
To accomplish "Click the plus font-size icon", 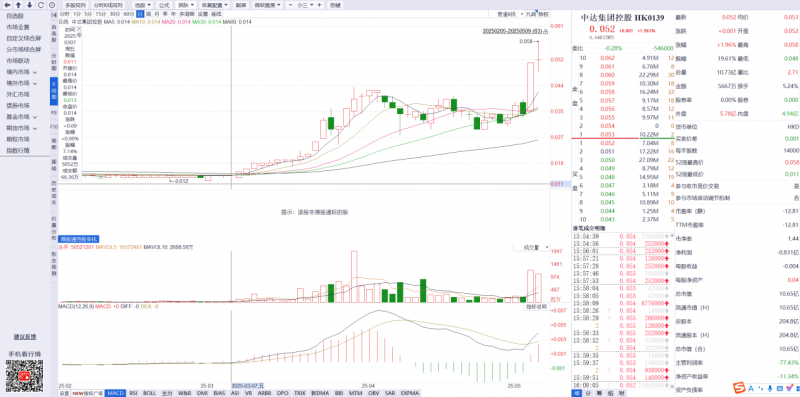I will tap(319, 5).
